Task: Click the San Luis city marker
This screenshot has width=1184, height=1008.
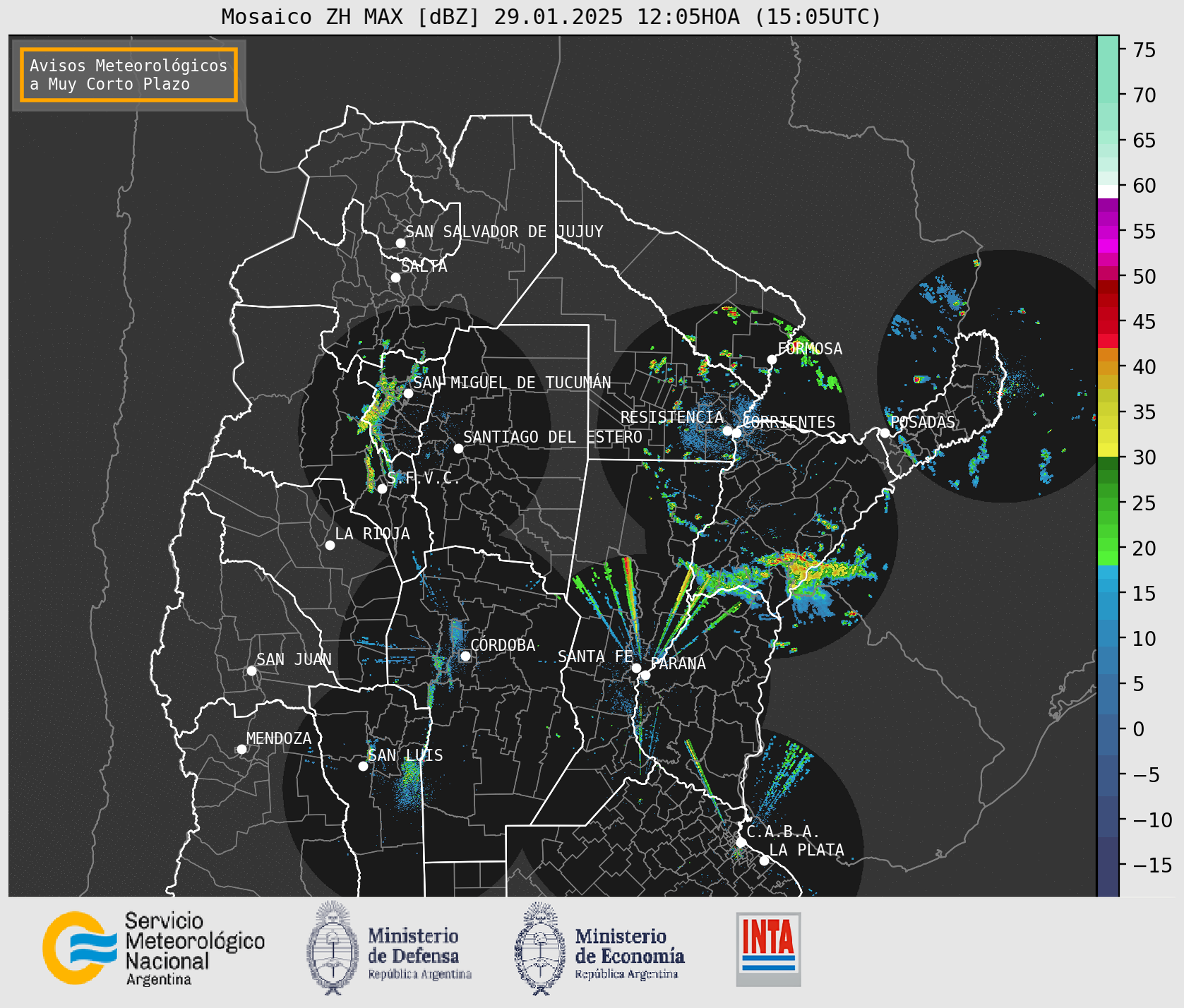Action: click(x=363, y=766)
